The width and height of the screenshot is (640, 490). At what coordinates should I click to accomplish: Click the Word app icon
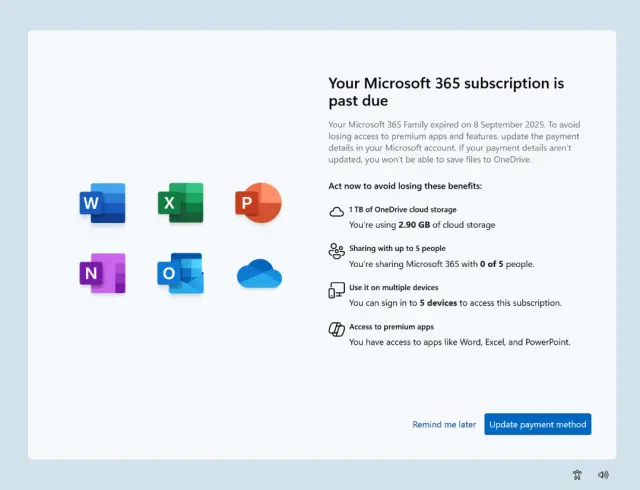[x=103, y=203]
